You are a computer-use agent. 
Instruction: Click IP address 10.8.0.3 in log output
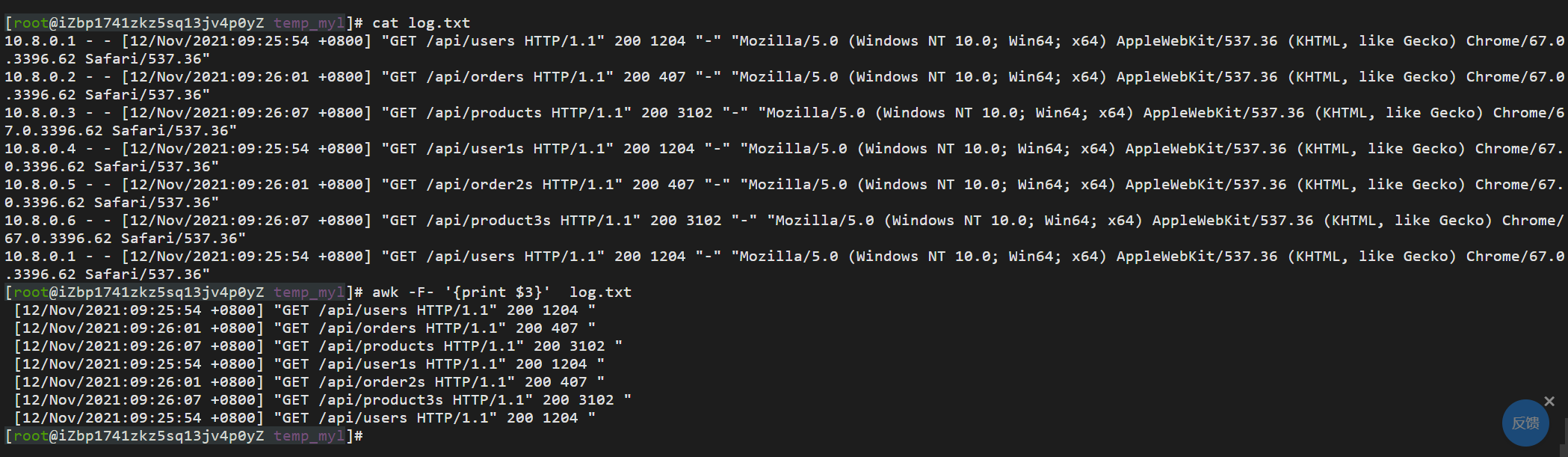[x=40, y=113]
